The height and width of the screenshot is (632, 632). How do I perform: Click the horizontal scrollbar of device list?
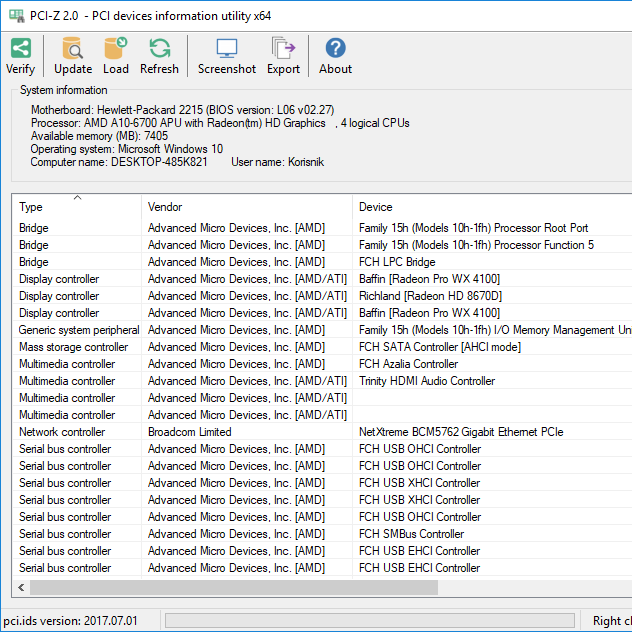pyautogui.click(x=300, y=588)
